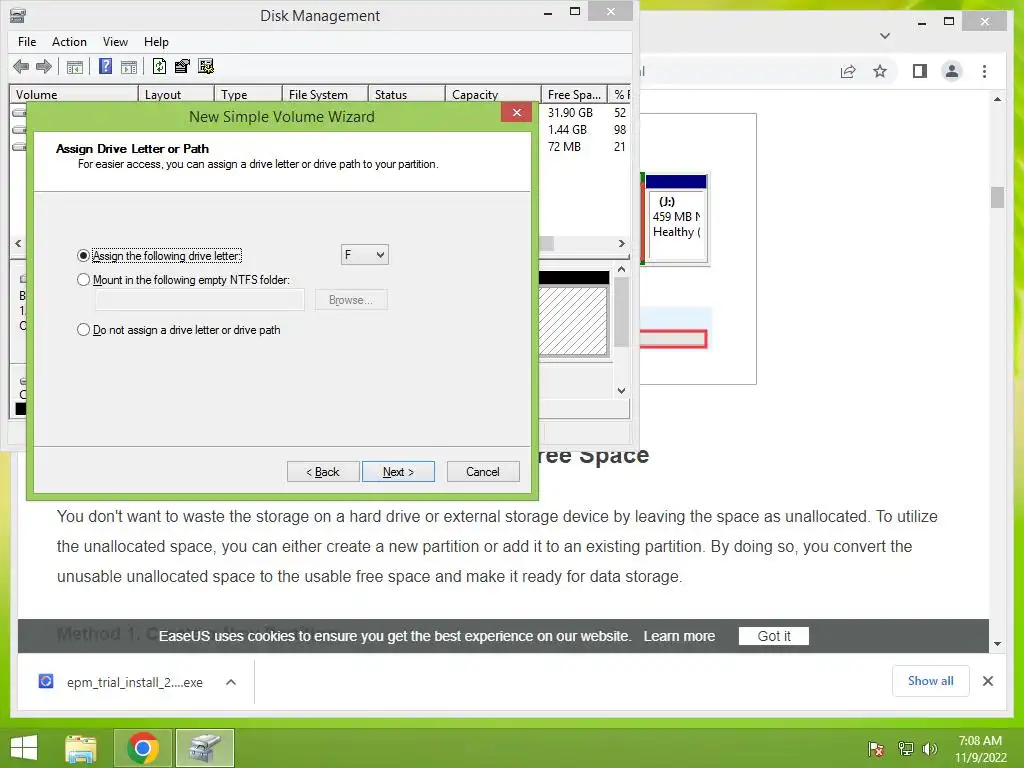1024x768 pixels.
Task: Click the 72 MB free space cell
Action: click(564, 146)
